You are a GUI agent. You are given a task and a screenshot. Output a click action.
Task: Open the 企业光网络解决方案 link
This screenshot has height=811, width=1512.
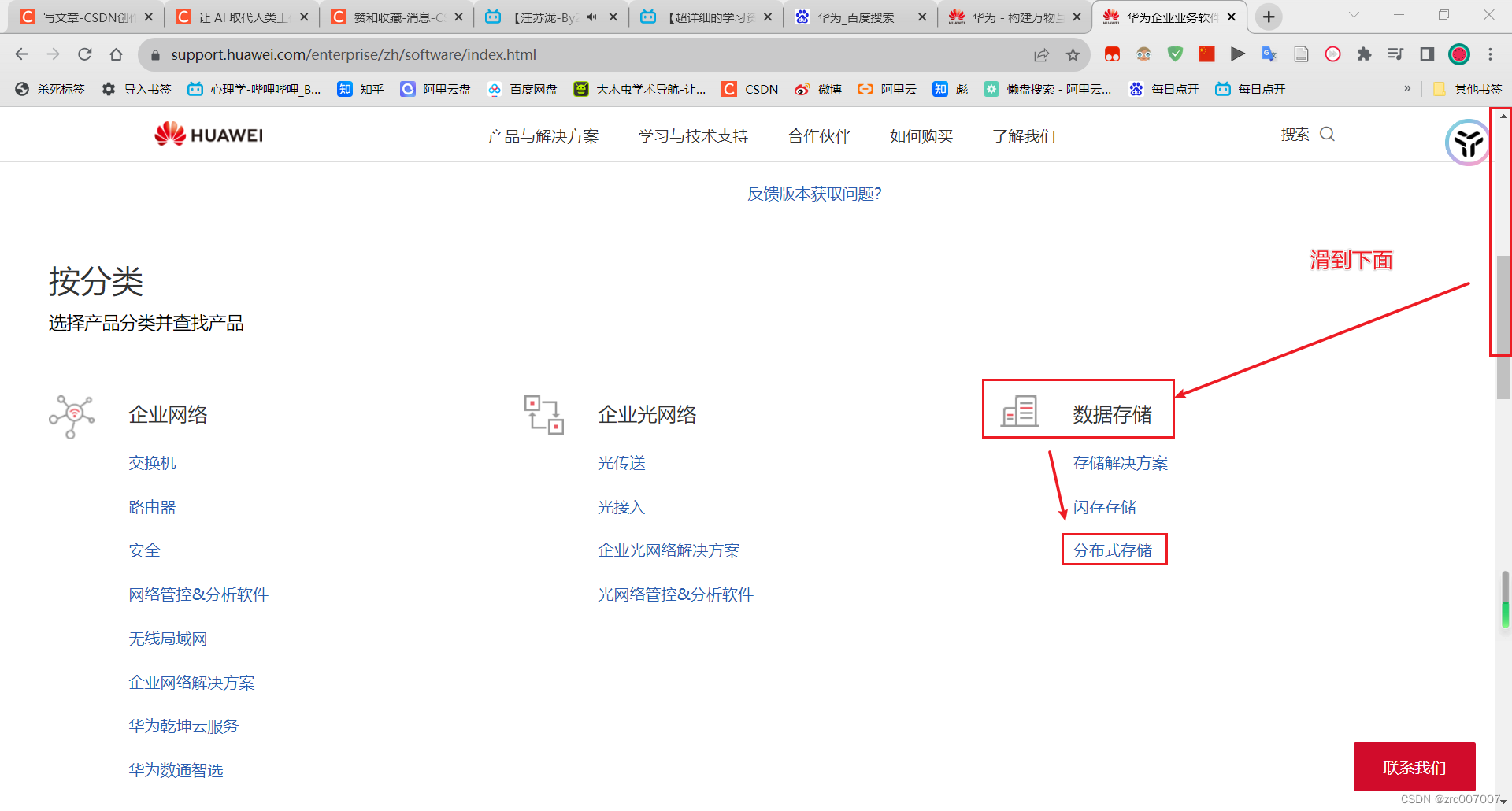point(669,550)
